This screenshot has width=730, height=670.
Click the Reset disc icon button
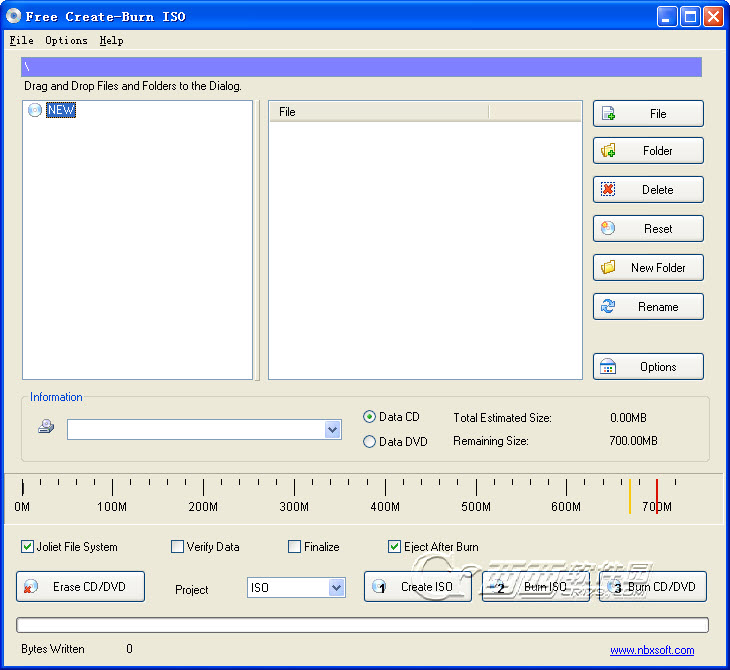[x=647, y=229]
